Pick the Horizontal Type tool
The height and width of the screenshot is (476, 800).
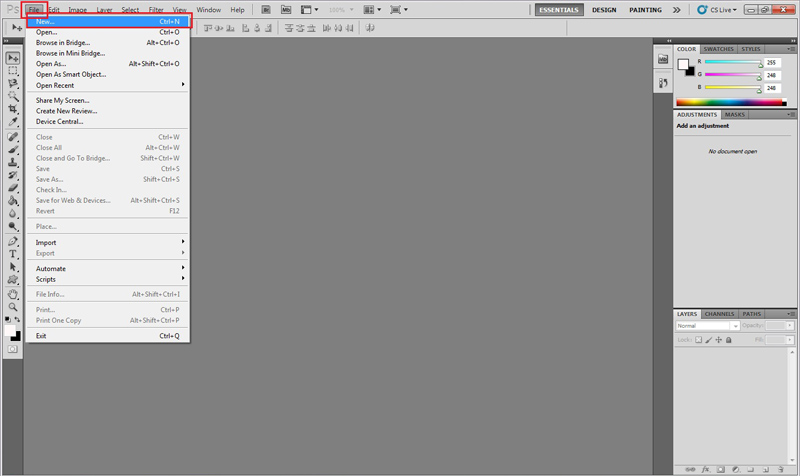point(13,255)
